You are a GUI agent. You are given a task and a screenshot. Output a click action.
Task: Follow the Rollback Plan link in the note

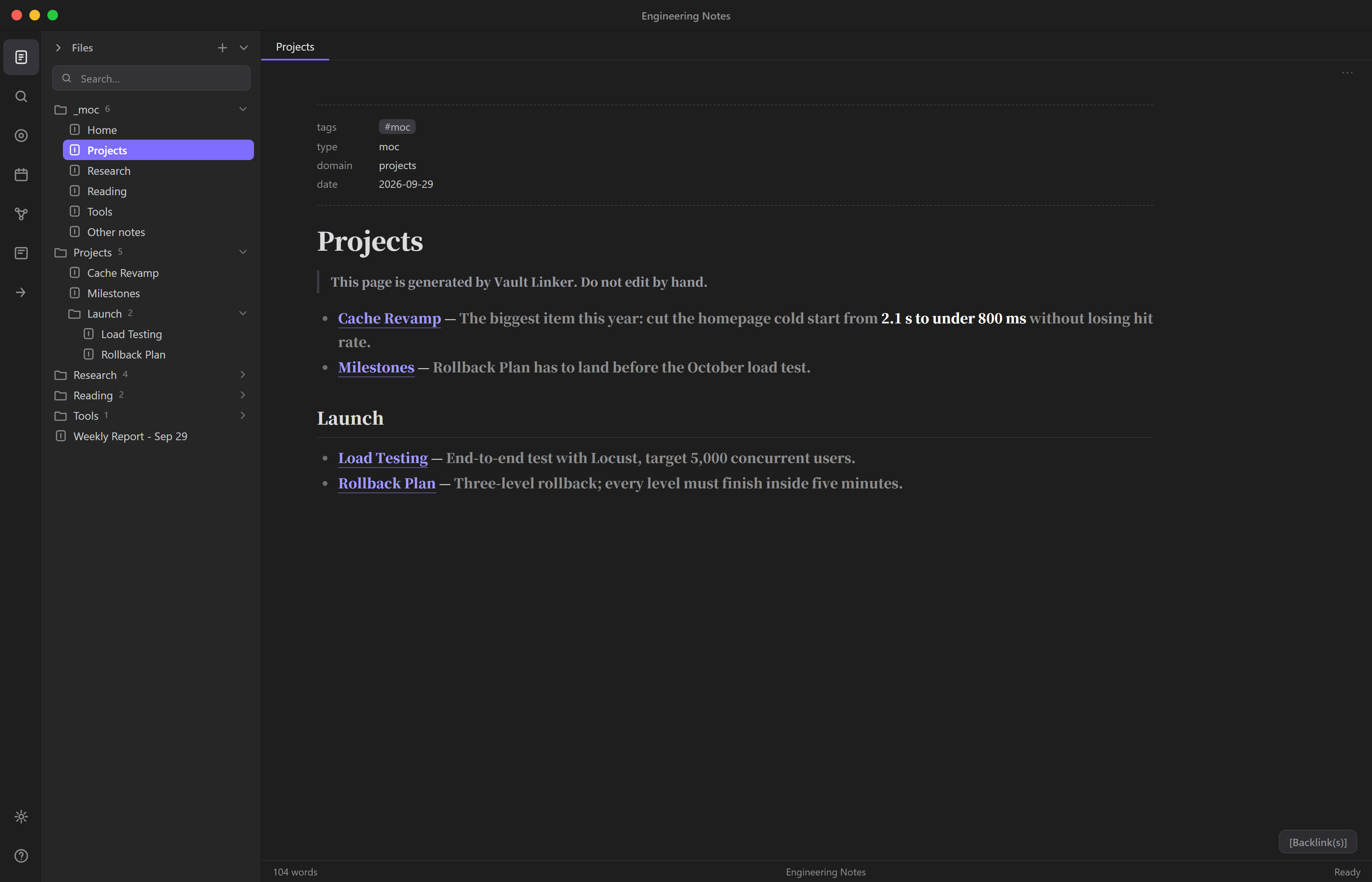tap(387, 483)
